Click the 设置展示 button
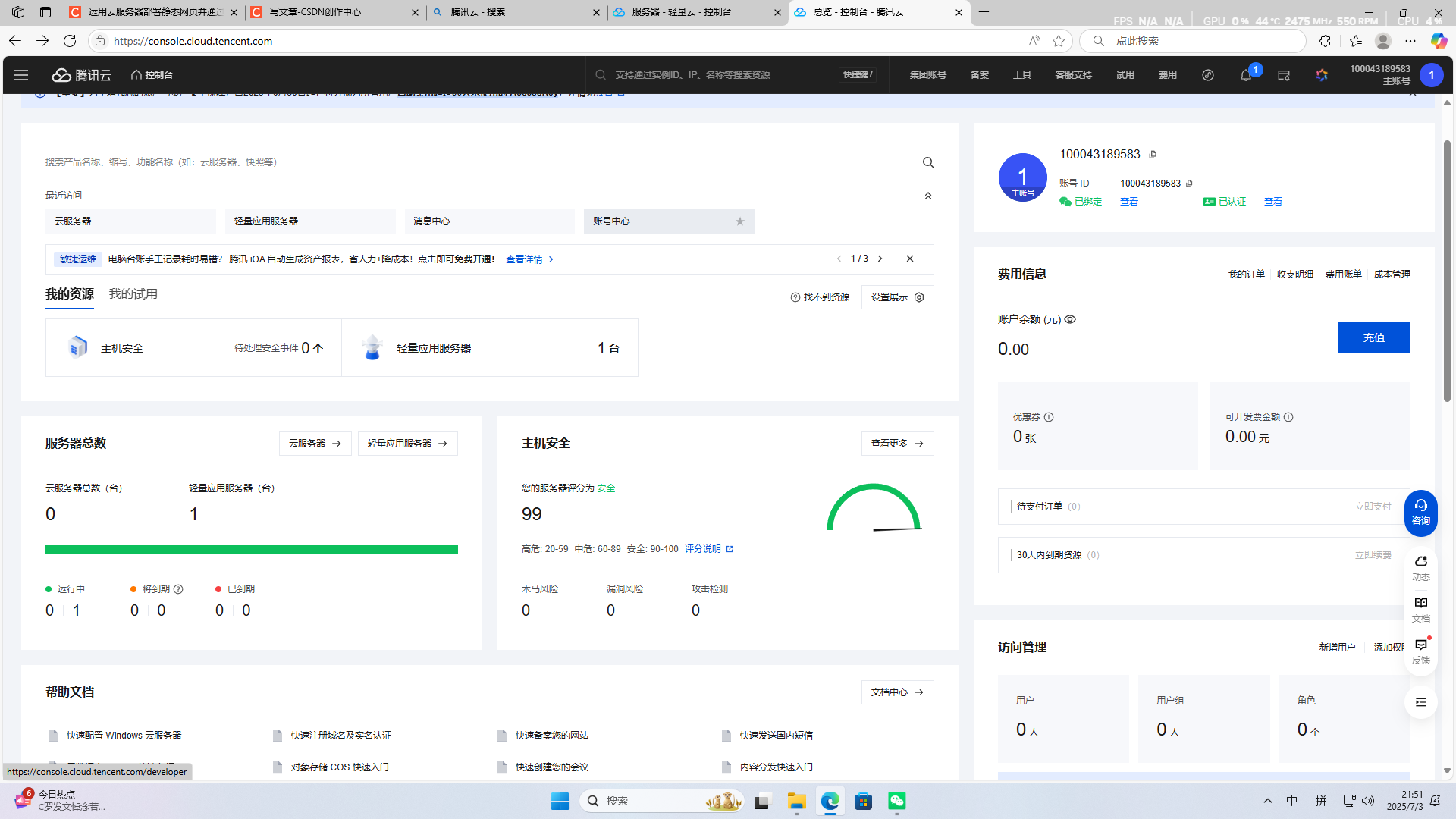1456x819 pixels. click(x=897, y=297)
